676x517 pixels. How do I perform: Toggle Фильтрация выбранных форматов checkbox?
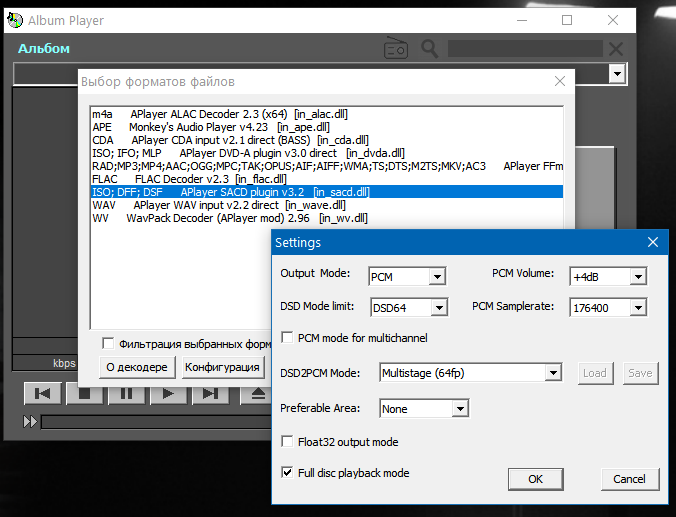[108, 343]
